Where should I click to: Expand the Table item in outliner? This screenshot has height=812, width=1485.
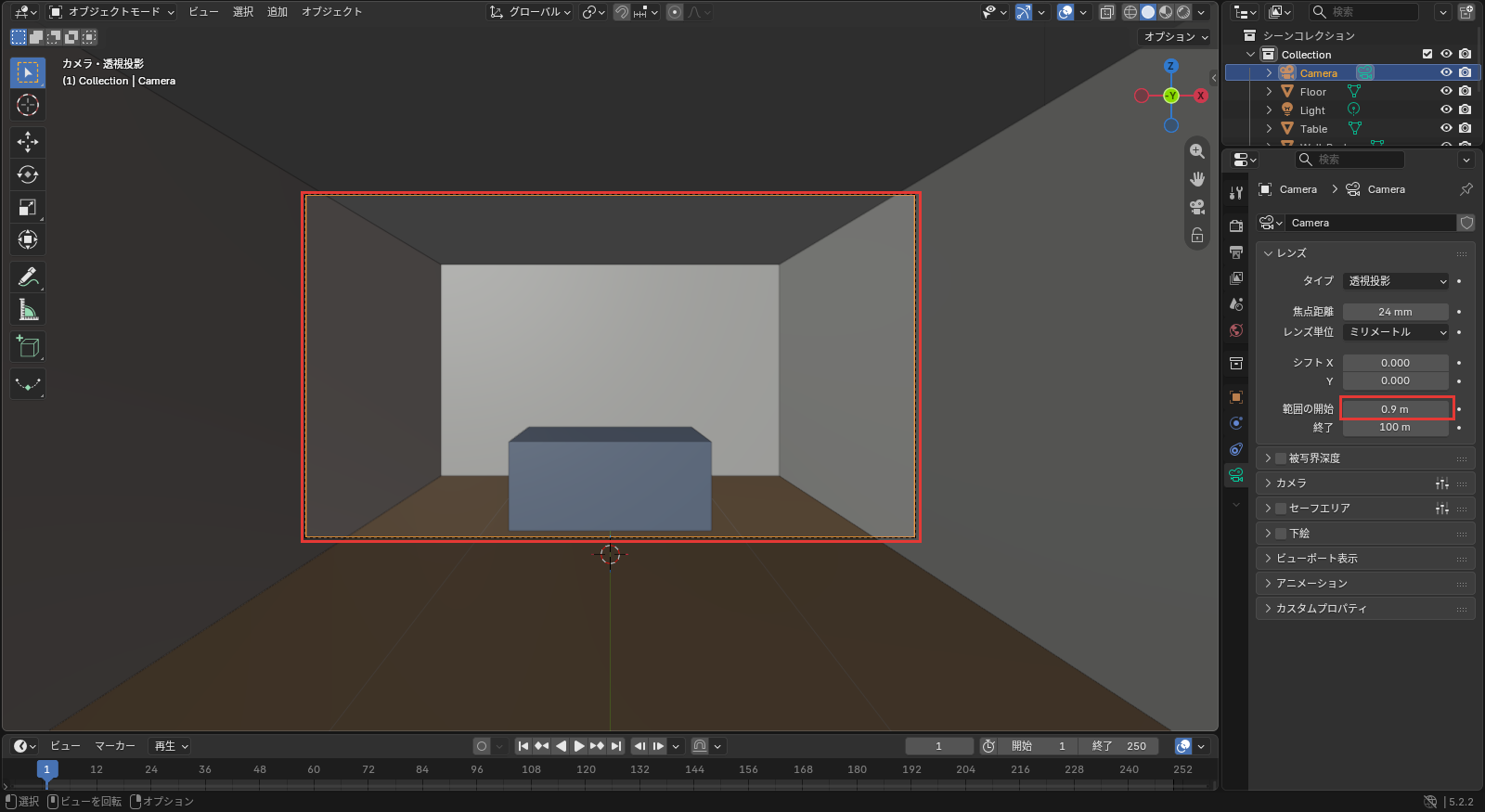(1269, 129)
